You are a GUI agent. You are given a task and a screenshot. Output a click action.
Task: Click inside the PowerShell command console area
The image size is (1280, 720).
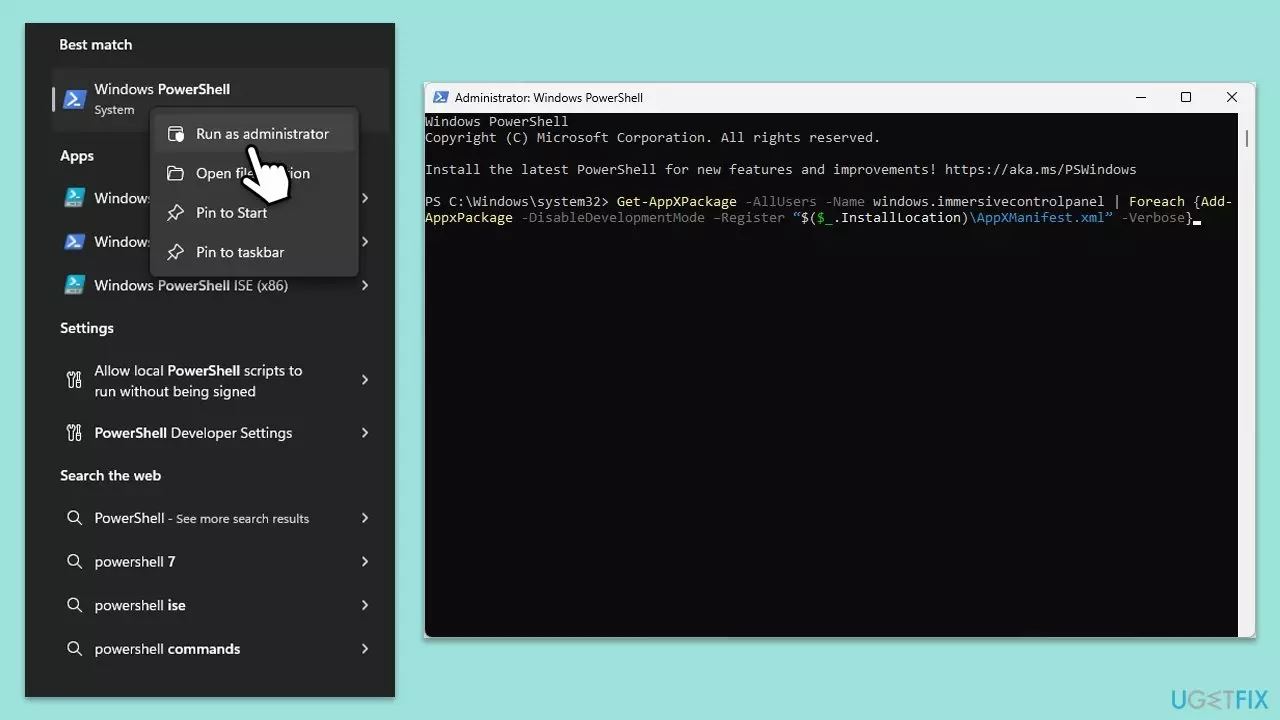pyautogui.click(x=830, y=420)
